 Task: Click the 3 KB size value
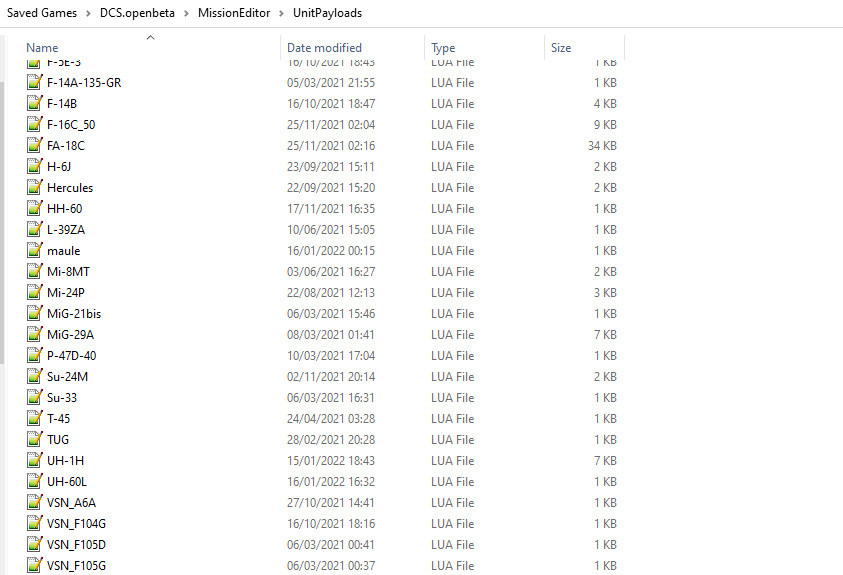tap(605, 292)
